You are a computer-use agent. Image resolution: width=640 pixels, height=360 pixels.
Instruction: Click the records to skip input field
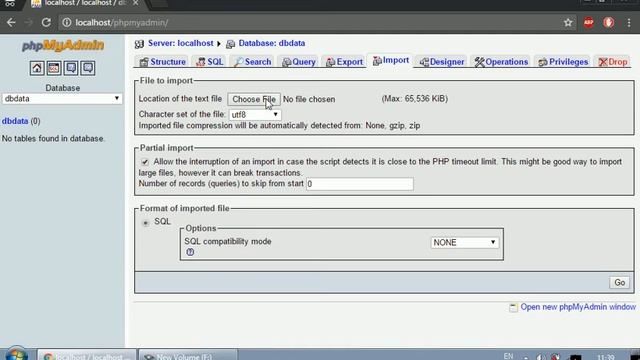tap(360, 184)
